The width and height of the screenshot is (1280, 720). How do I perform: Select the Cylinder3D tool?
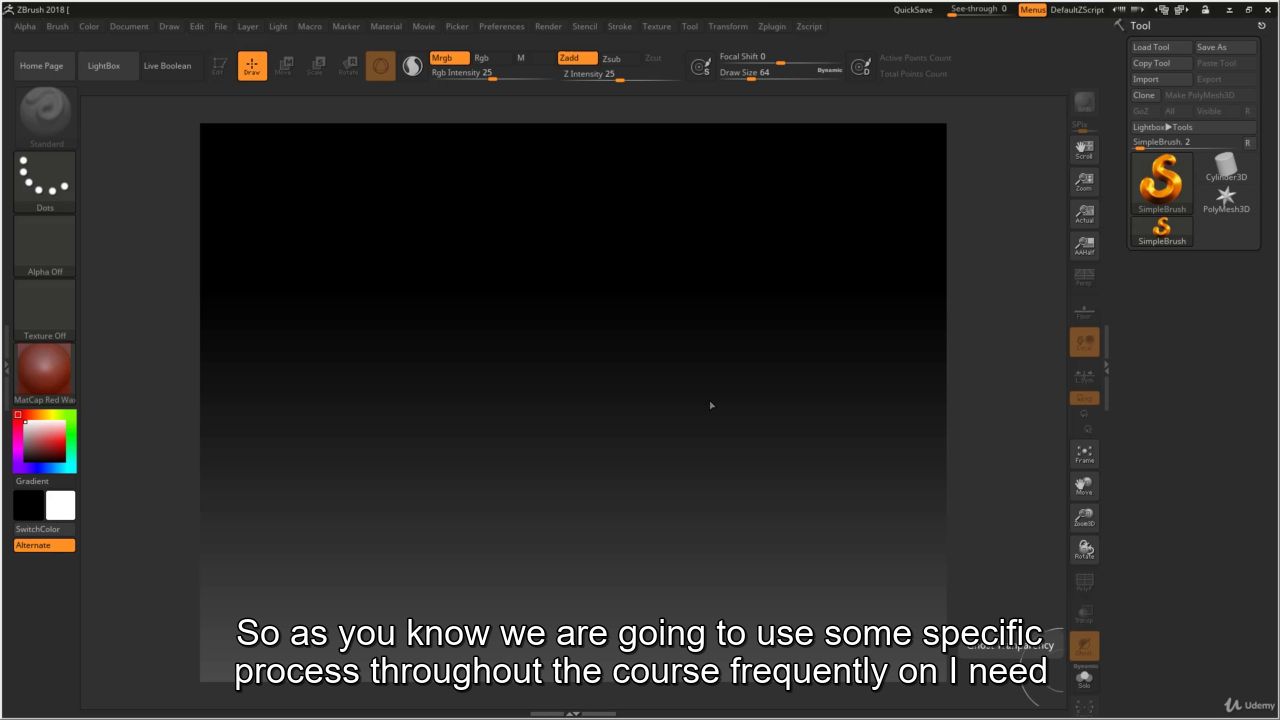point(1225,167)
